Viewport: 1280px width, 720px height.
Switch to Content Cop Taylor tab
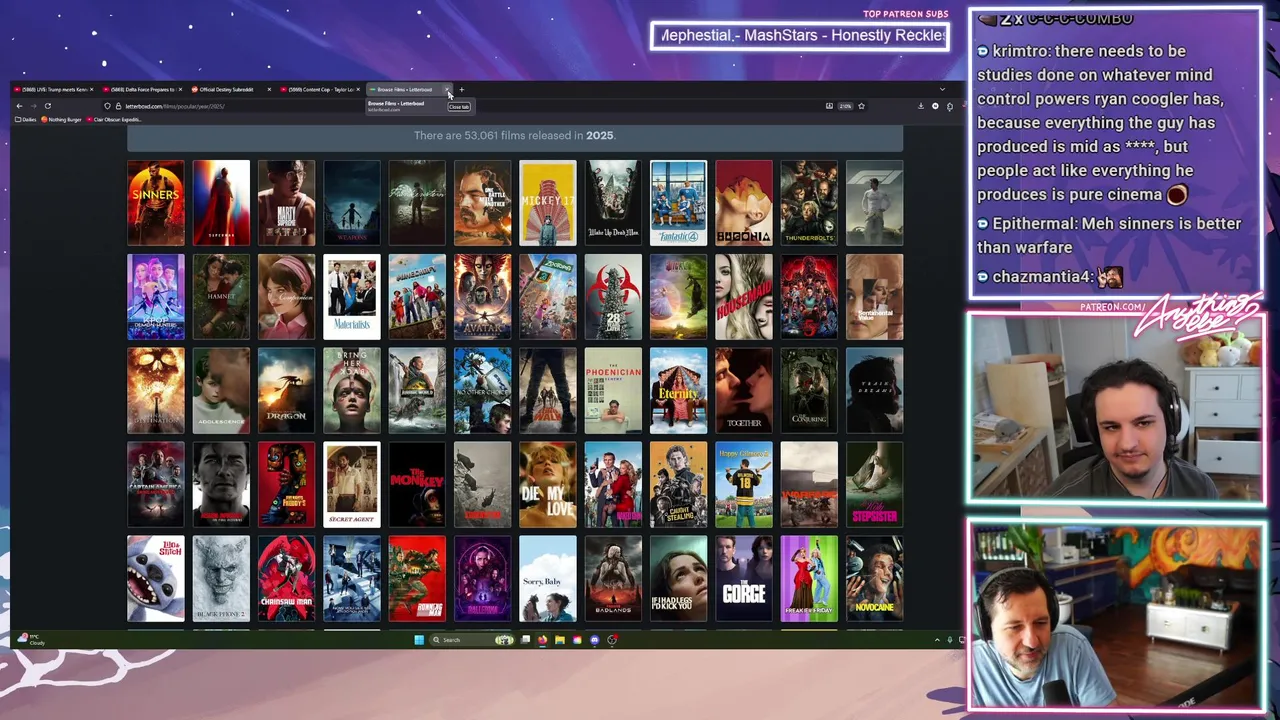(320, 90)
